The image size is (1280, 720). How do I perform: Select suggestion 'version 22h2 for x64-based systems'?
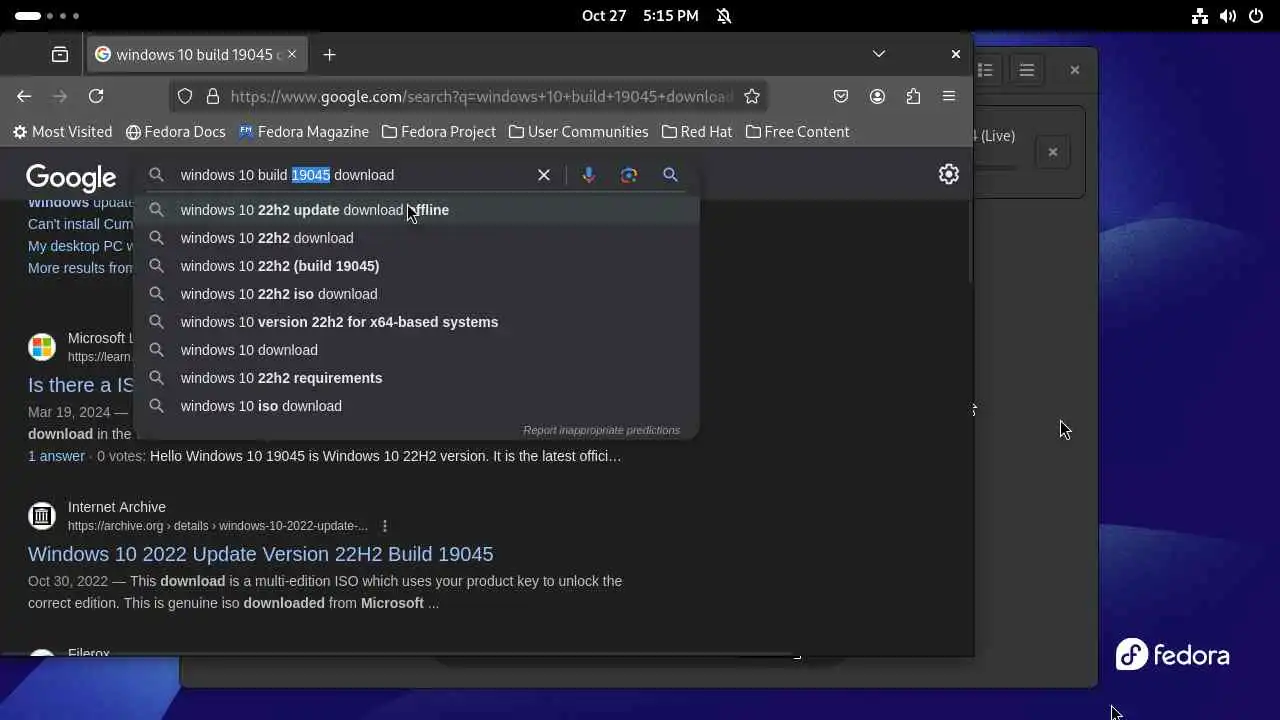coord(416,322)
